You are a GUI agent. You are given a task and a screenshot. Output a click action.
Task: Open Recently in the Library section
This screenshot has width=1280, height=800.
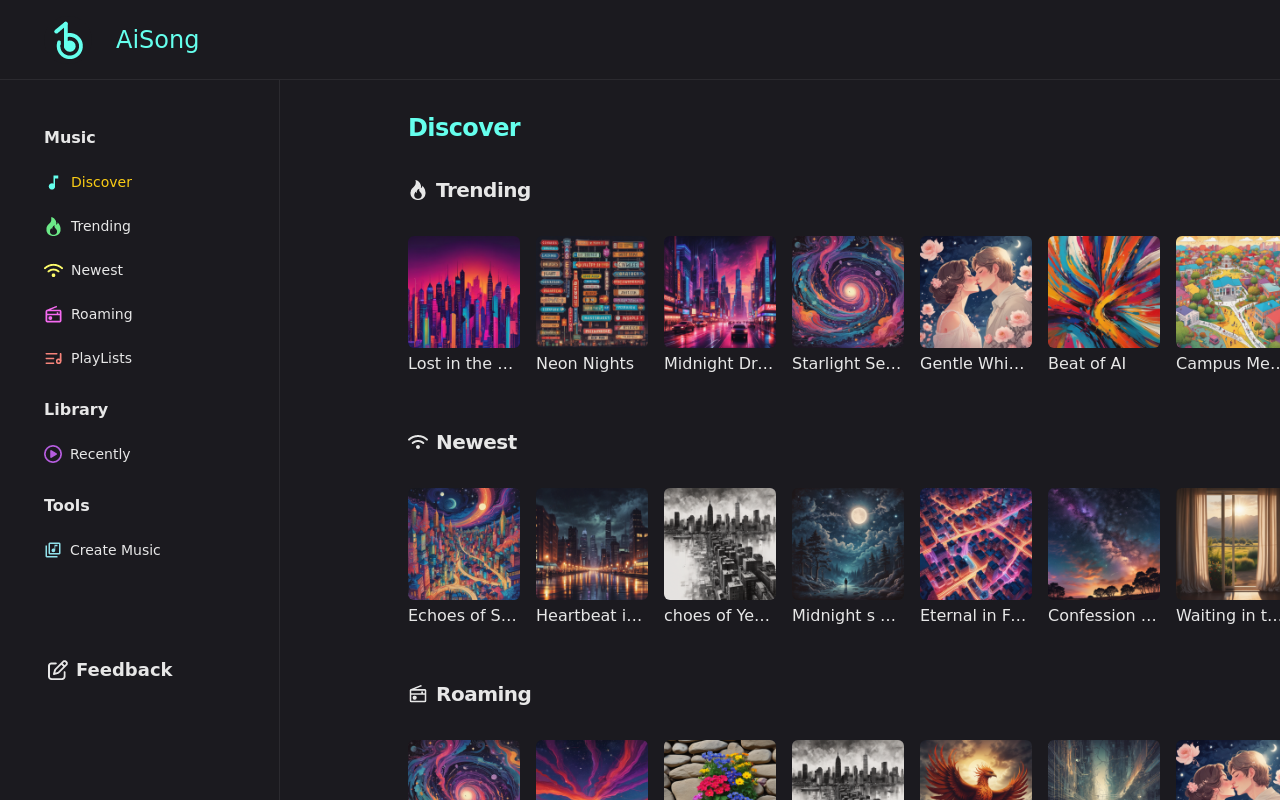[x=100, y=454]
